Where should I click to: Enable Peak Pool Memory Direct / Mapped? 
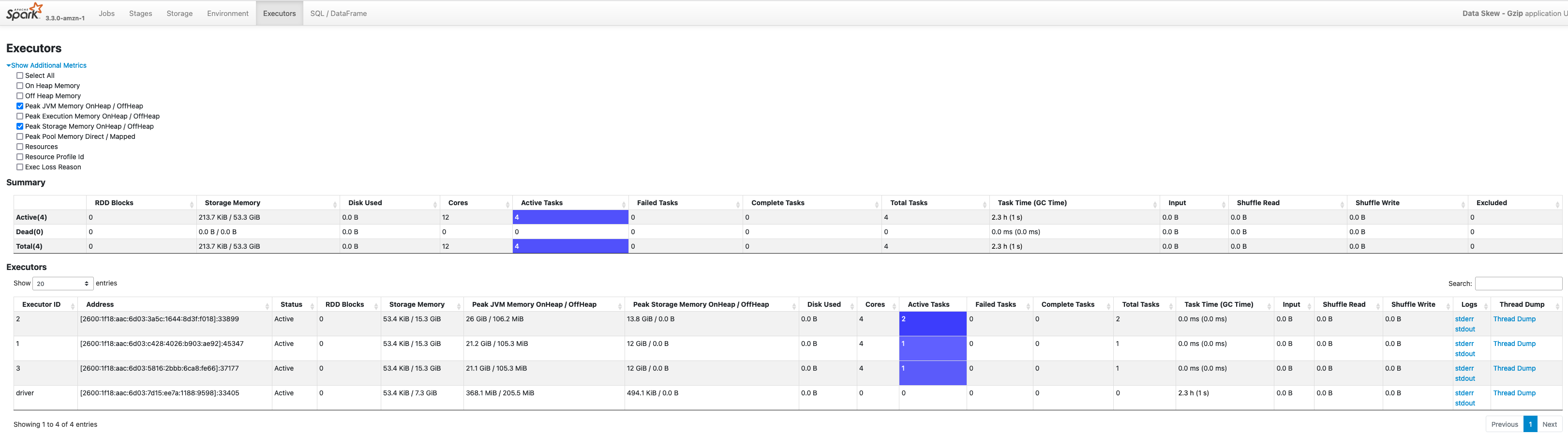point(20,136)
